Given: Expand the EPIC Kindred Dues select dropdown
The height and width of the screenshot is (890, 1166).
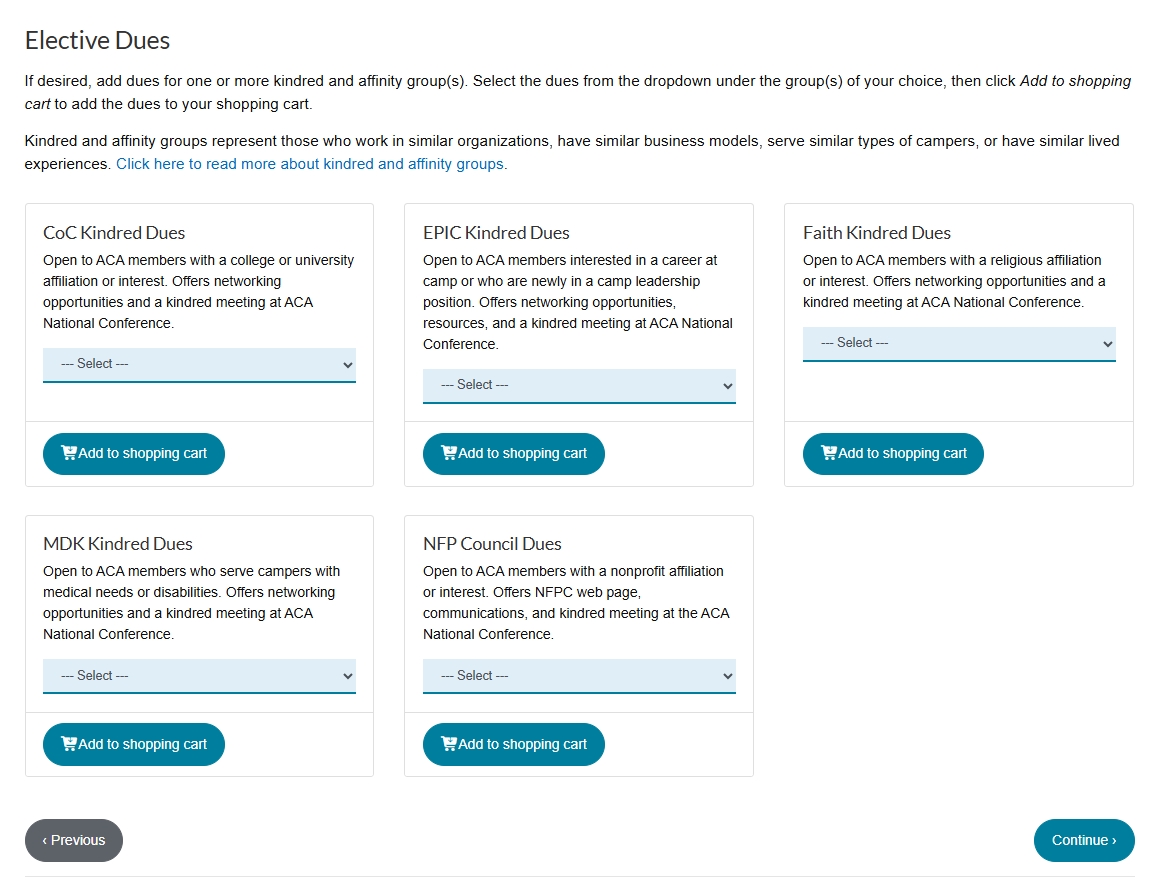Looking at the screenshot, I should [x=579, y=386].
